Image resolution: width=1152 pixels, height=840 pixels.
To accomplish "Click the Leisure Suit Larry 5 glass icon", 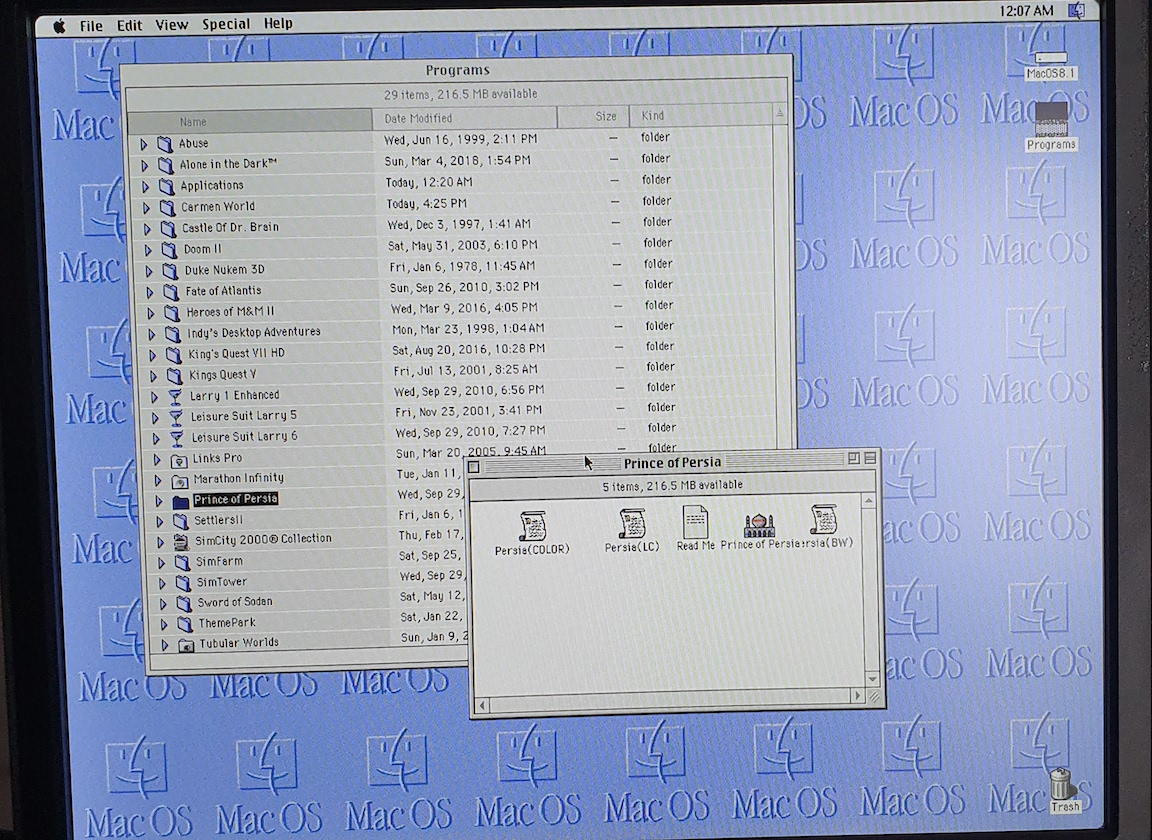I will (x=176, y=416).
